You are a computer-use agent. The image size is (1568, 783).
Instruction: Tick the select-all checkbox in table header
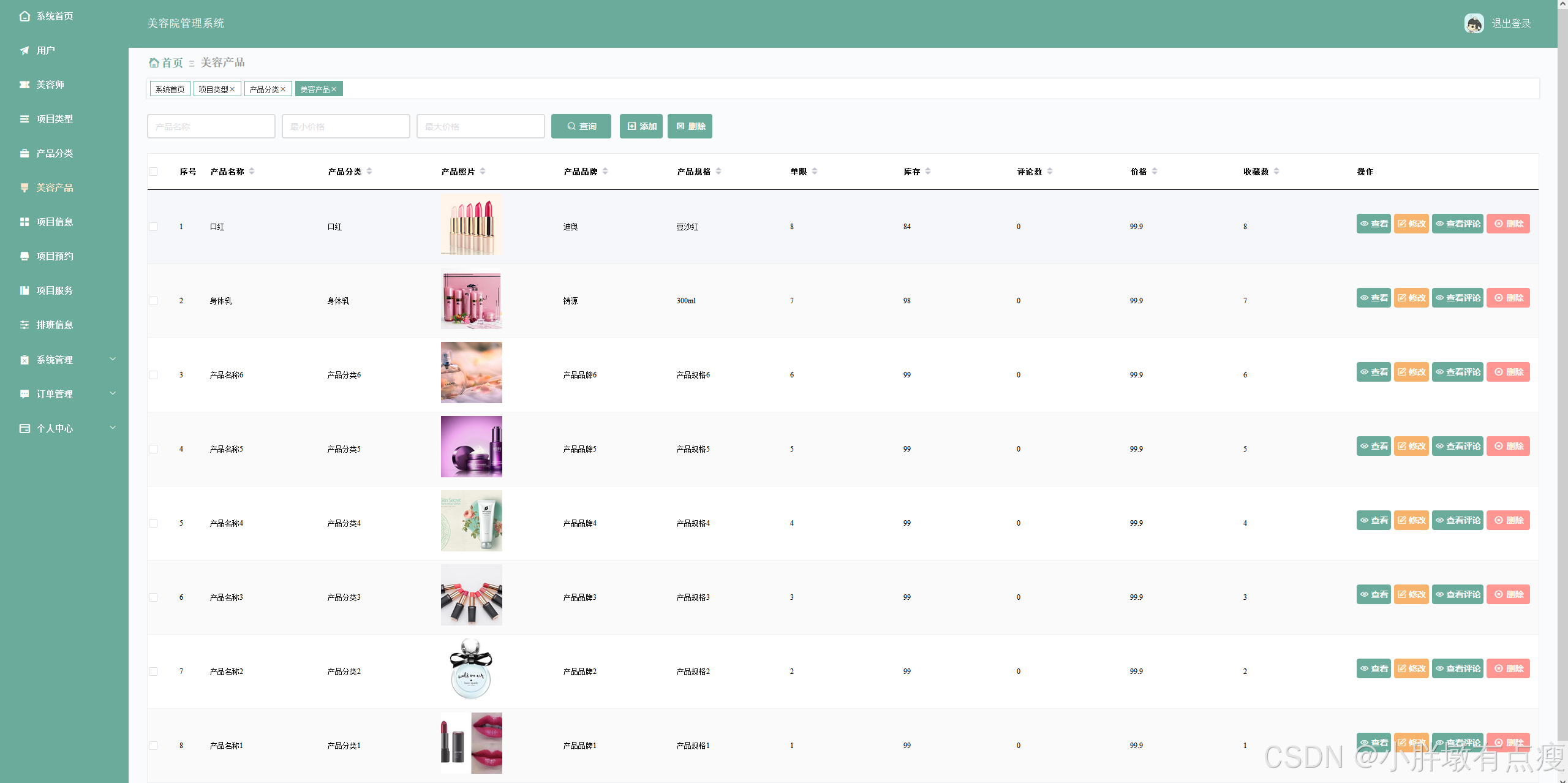(x=153, y=172)
